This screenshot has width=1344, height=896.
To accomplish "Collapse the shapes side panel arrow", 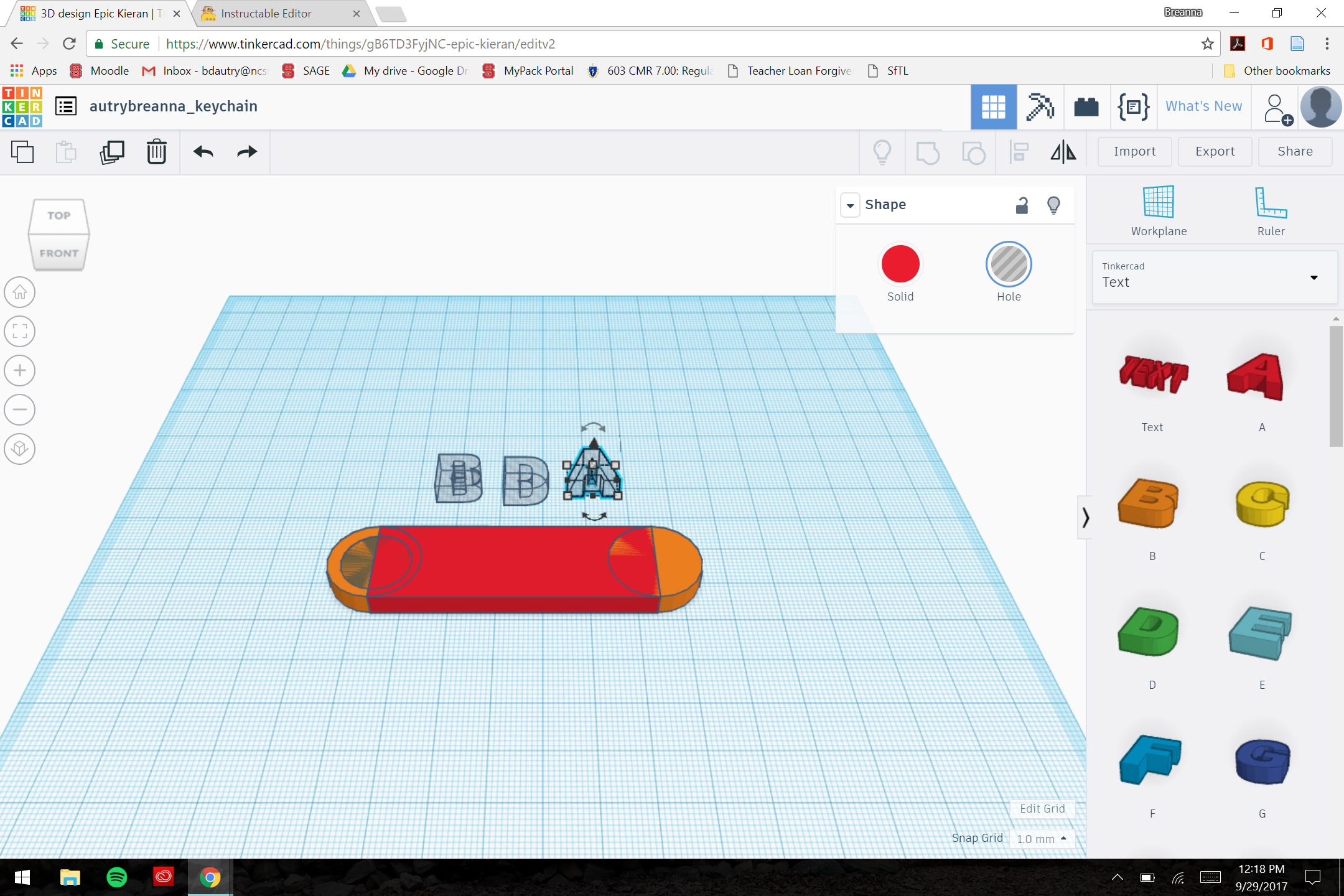I will [1086, 517].
